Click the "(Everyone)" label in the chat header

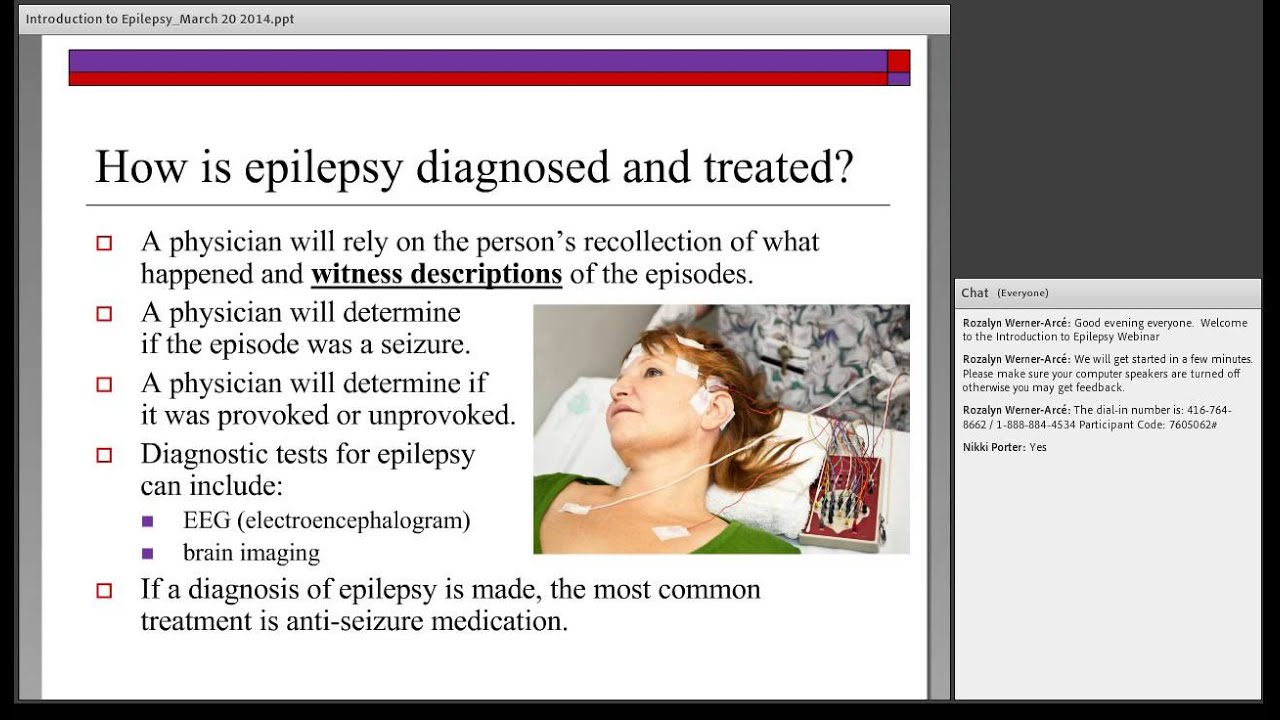pos(1022,293)
